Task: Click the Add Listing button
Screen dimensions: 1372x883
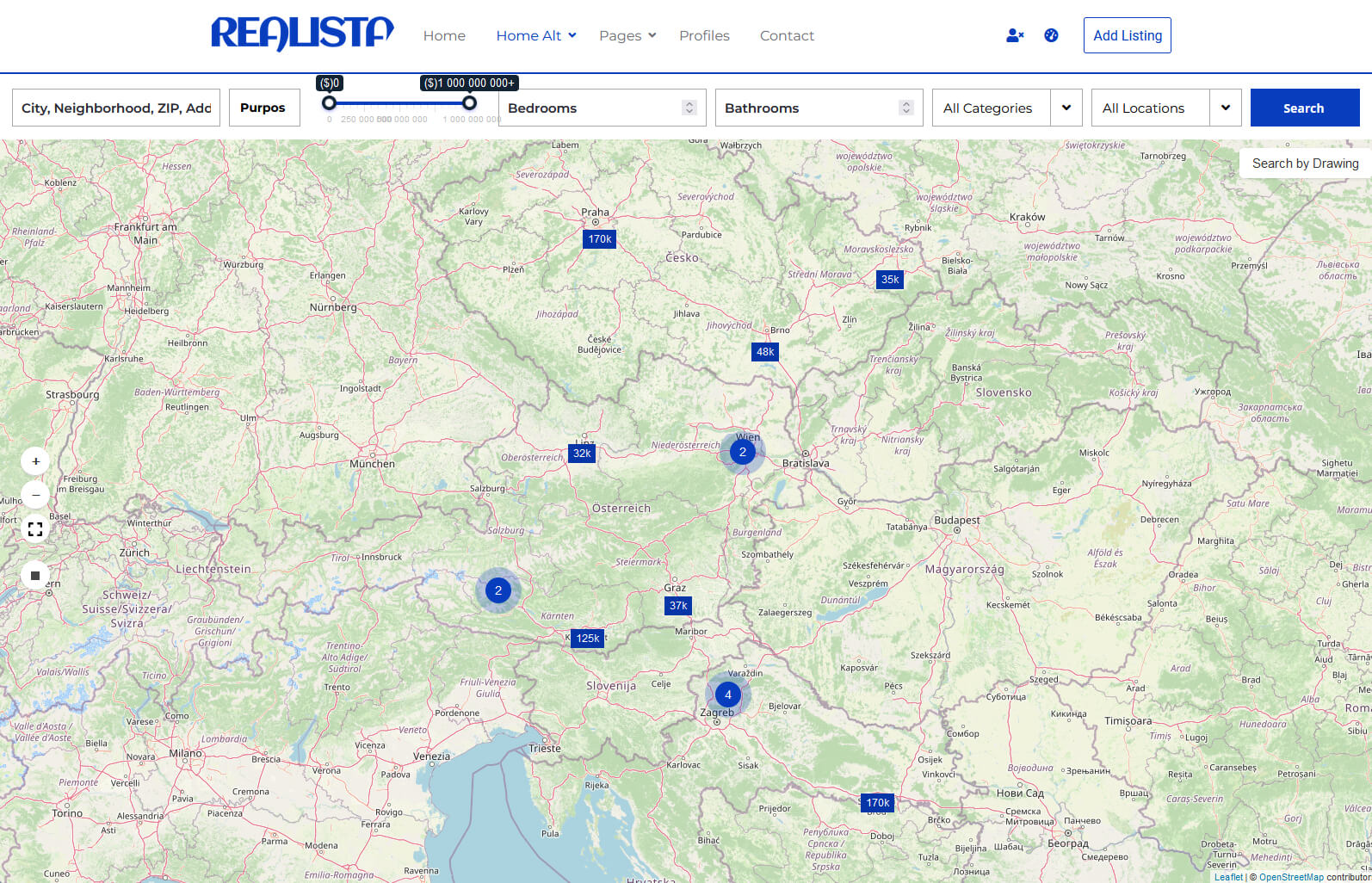Action: [1128, 35]
